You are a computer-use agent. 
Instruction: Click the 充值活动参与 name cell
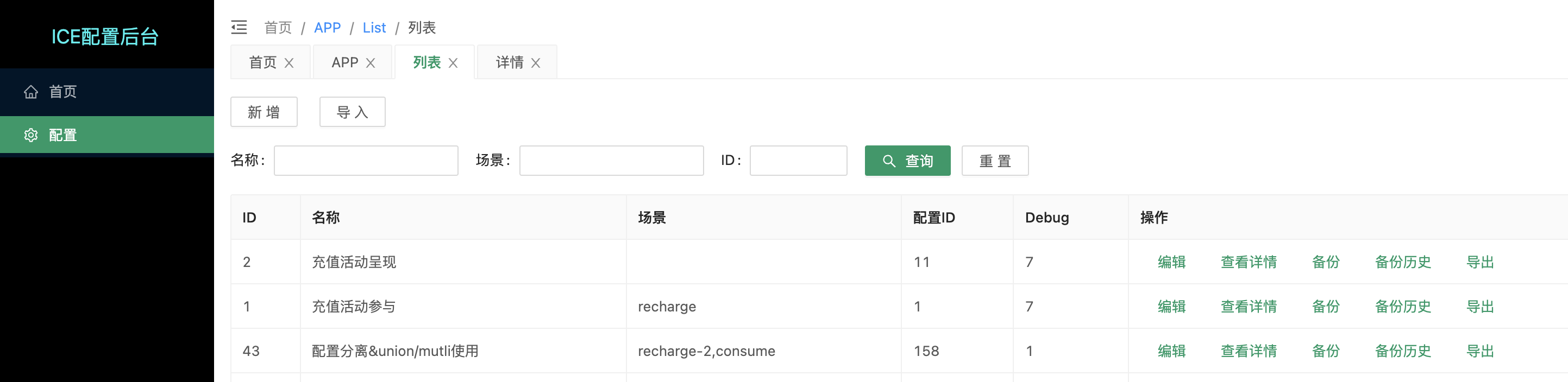click(x=463, y=307)
